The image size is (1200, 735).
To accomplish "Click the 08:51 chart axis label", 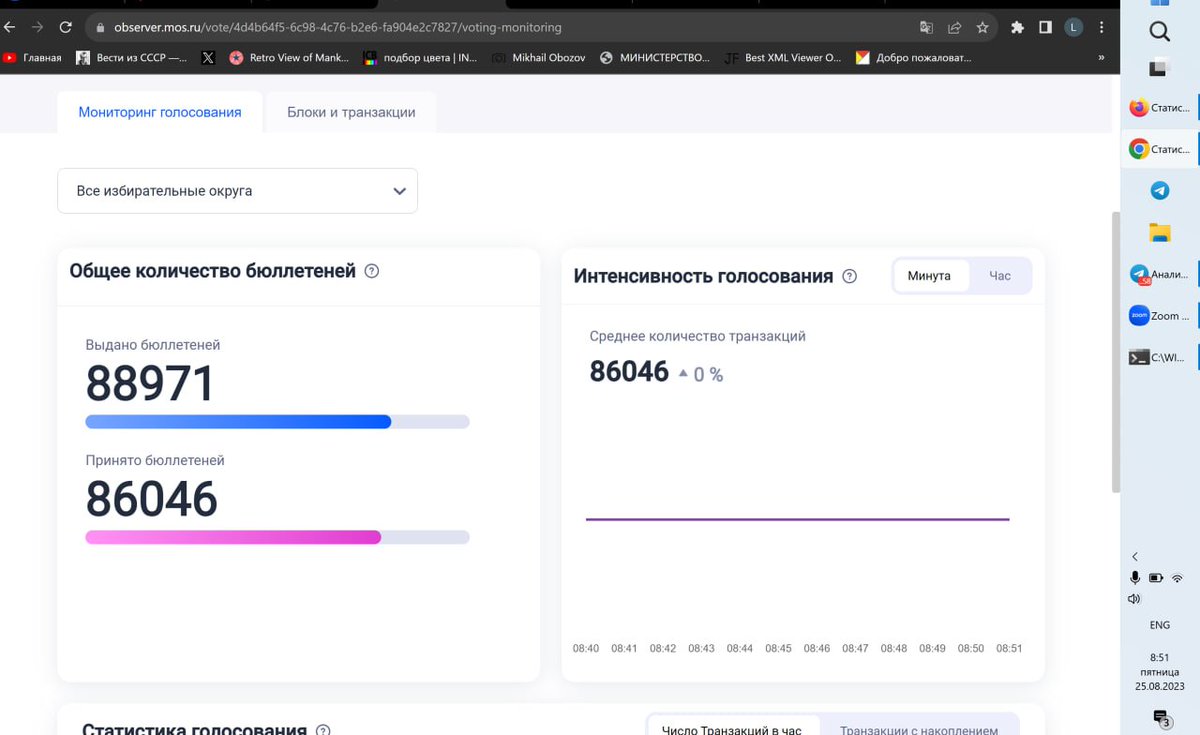I will click(1009, 649).
